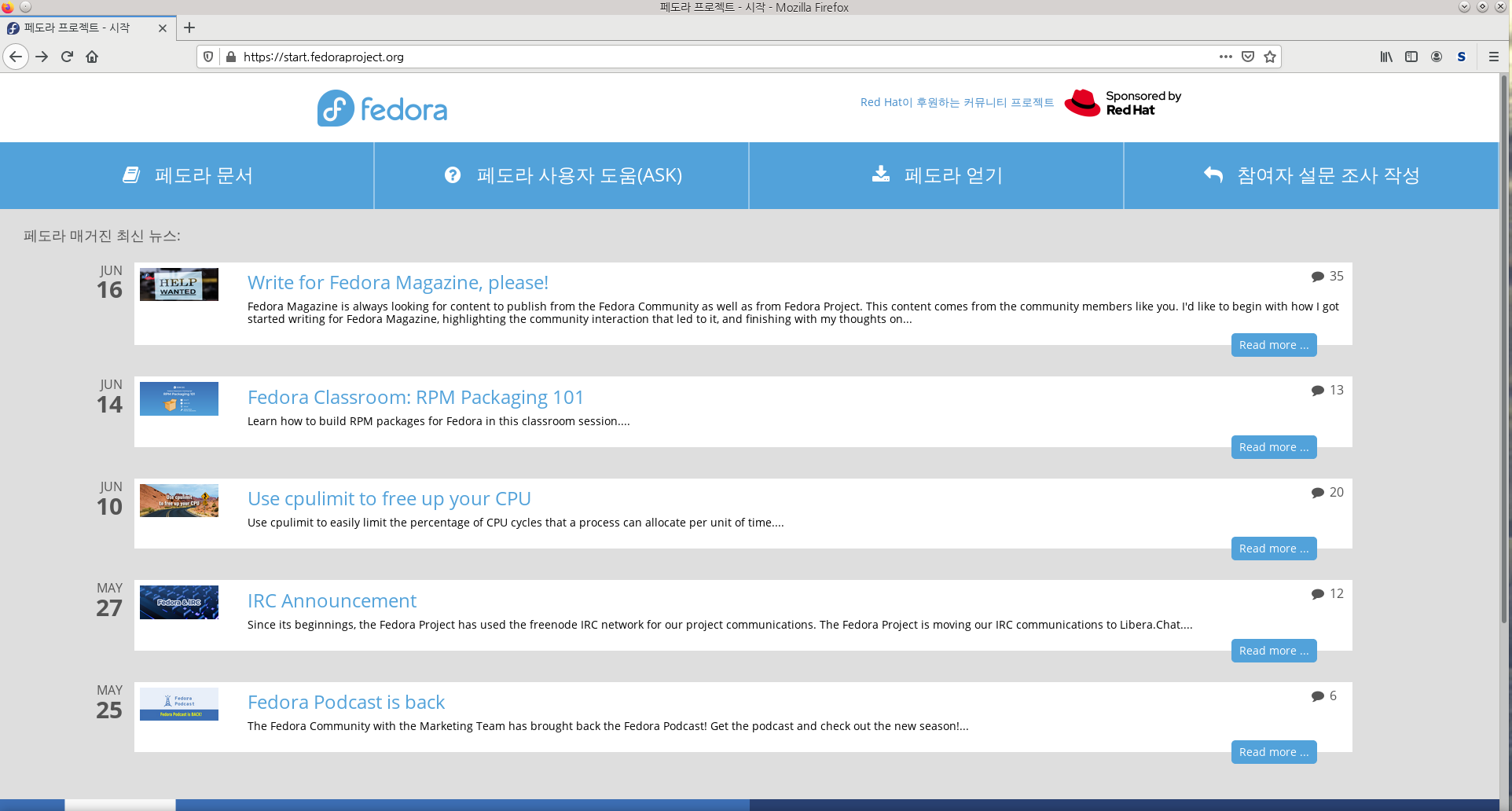Open the Home page icon

(92, 57)
